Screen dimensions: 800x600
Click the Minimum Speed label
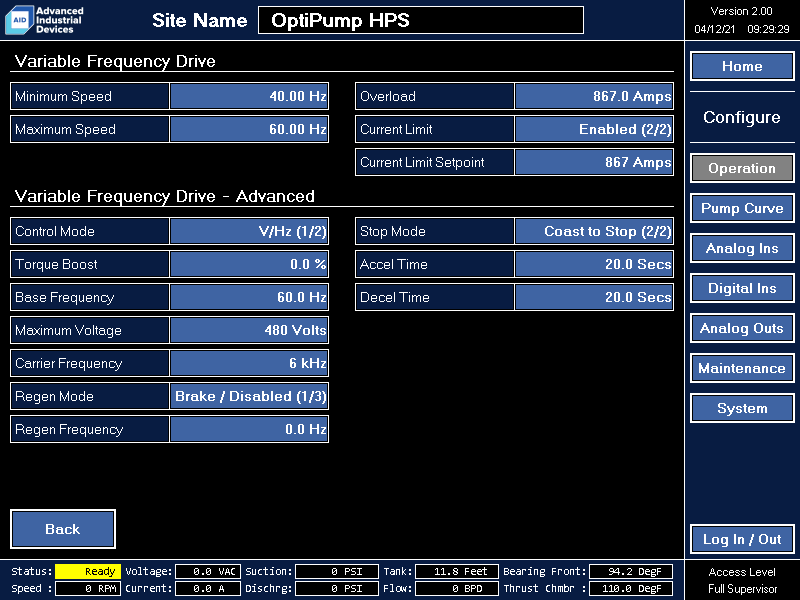click(63, 96)
